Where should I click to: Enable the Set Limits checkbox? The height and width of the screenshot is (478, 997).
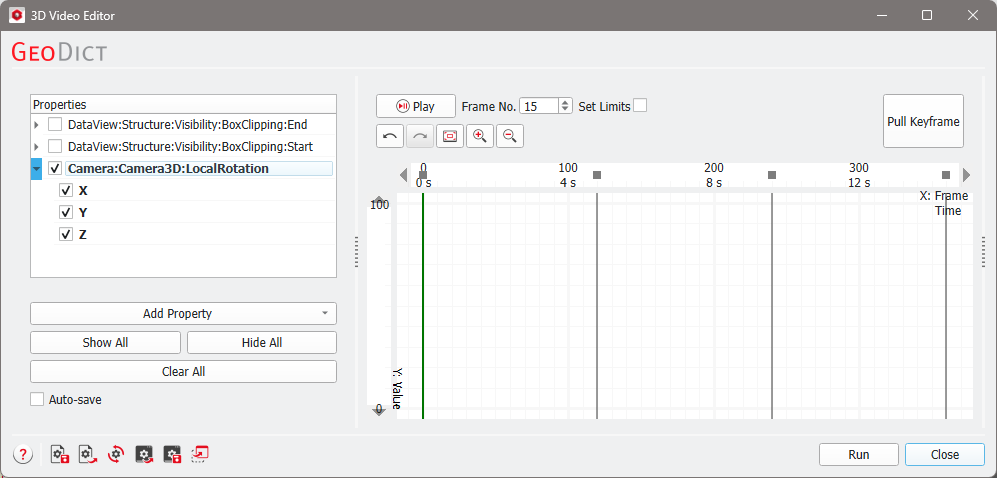click(640, 106)
